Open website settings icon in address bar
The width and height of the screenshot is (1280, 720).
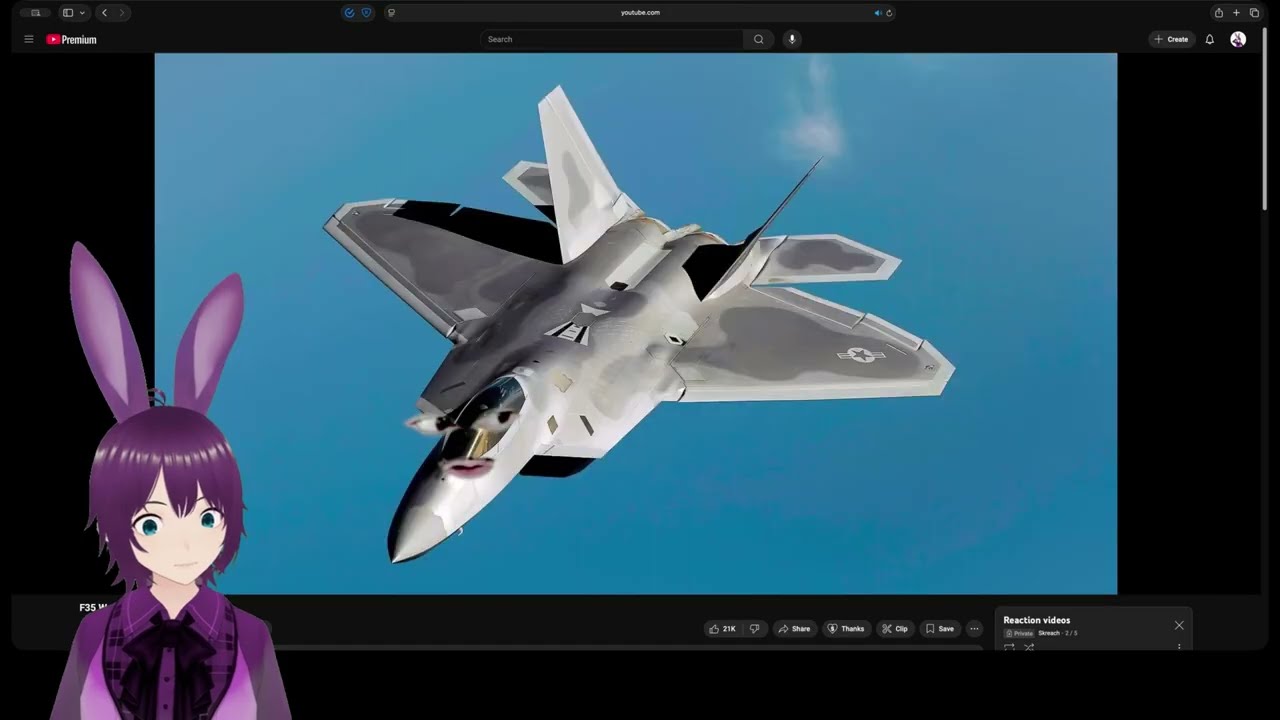coord(391,13)
